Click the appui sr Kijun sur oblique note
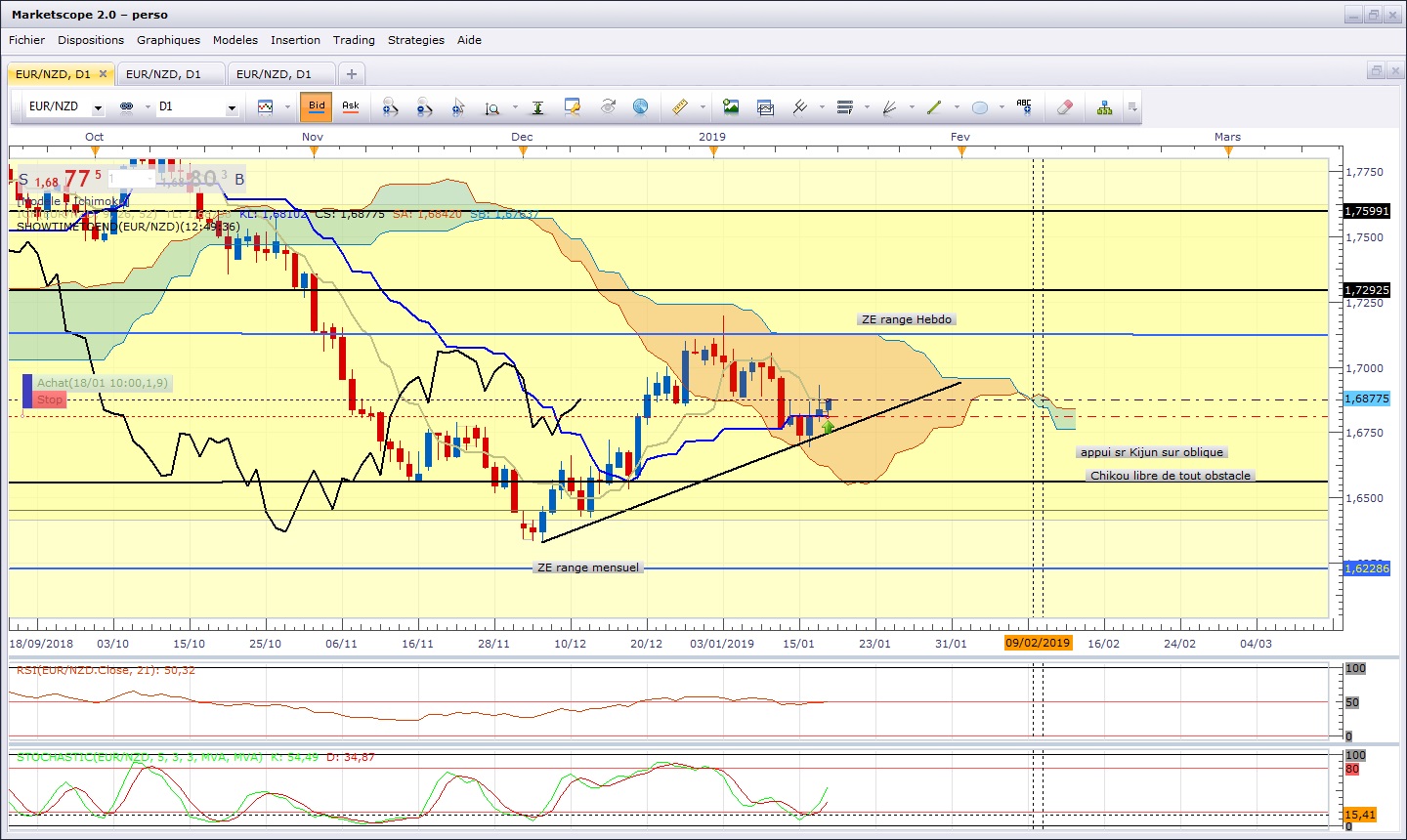 tap(1152, 452)
